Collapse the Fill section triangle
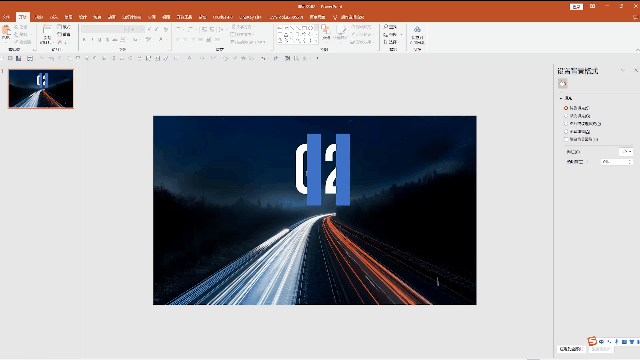The width and height of the screenshot is (640, 360). (561, 98)
